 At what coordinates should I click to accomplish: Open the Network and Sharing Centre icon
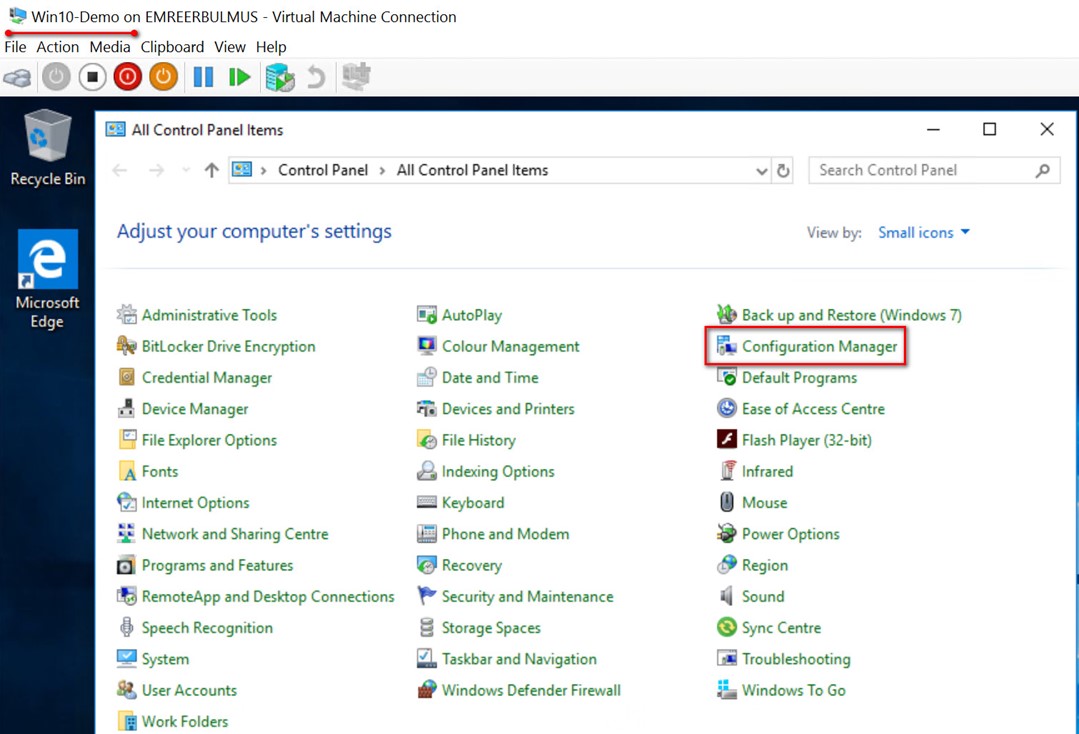tap(127, 534)
